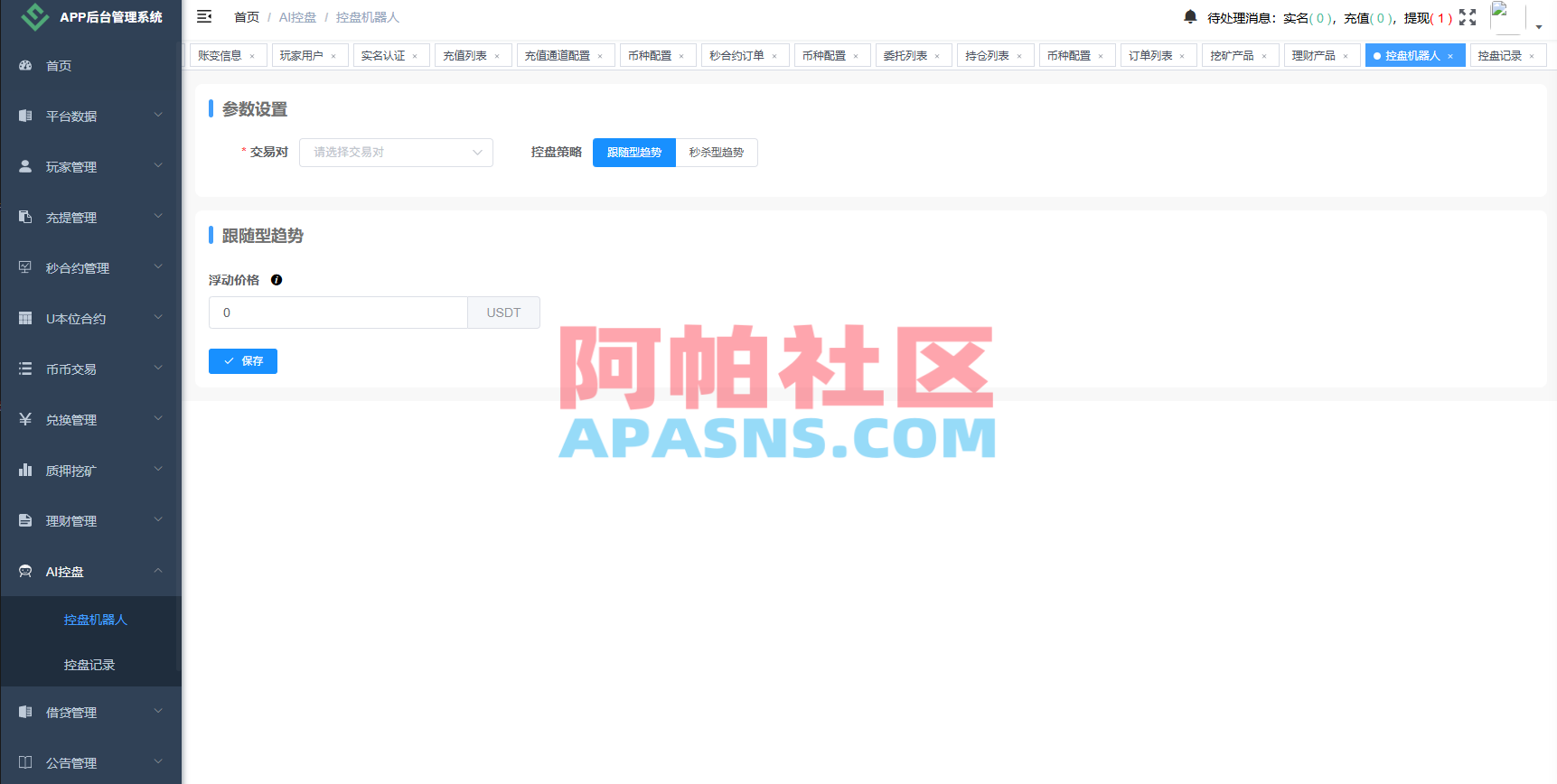This screenshot has width=1557, height=784.
Task: Click the 首页 breadcrumb link
Action: click(247, 17)
